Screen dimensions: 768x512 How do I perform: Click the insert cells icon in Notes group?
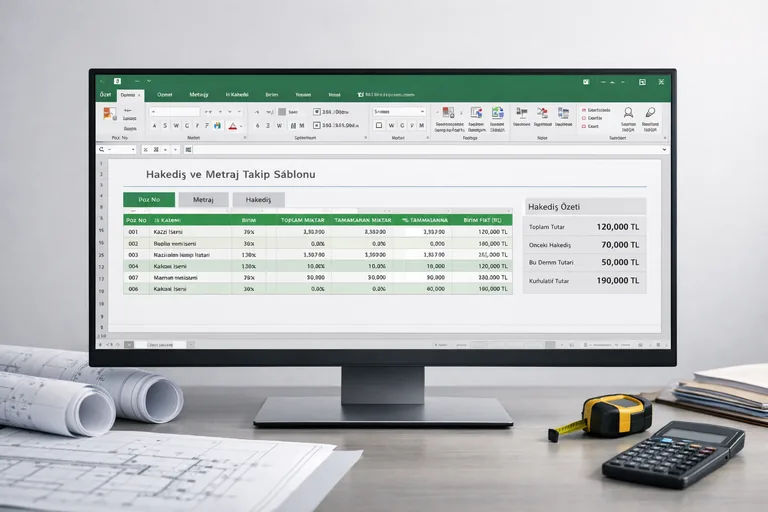click(x=522, y=113)
